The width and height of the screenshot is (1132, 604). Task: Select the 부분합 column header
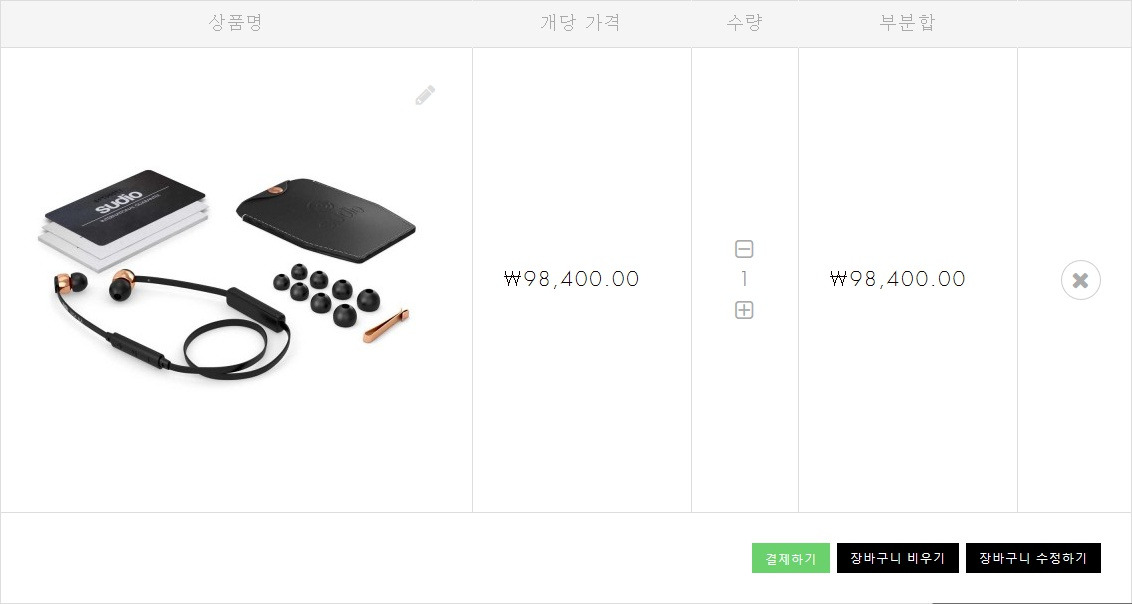[907, 22]
